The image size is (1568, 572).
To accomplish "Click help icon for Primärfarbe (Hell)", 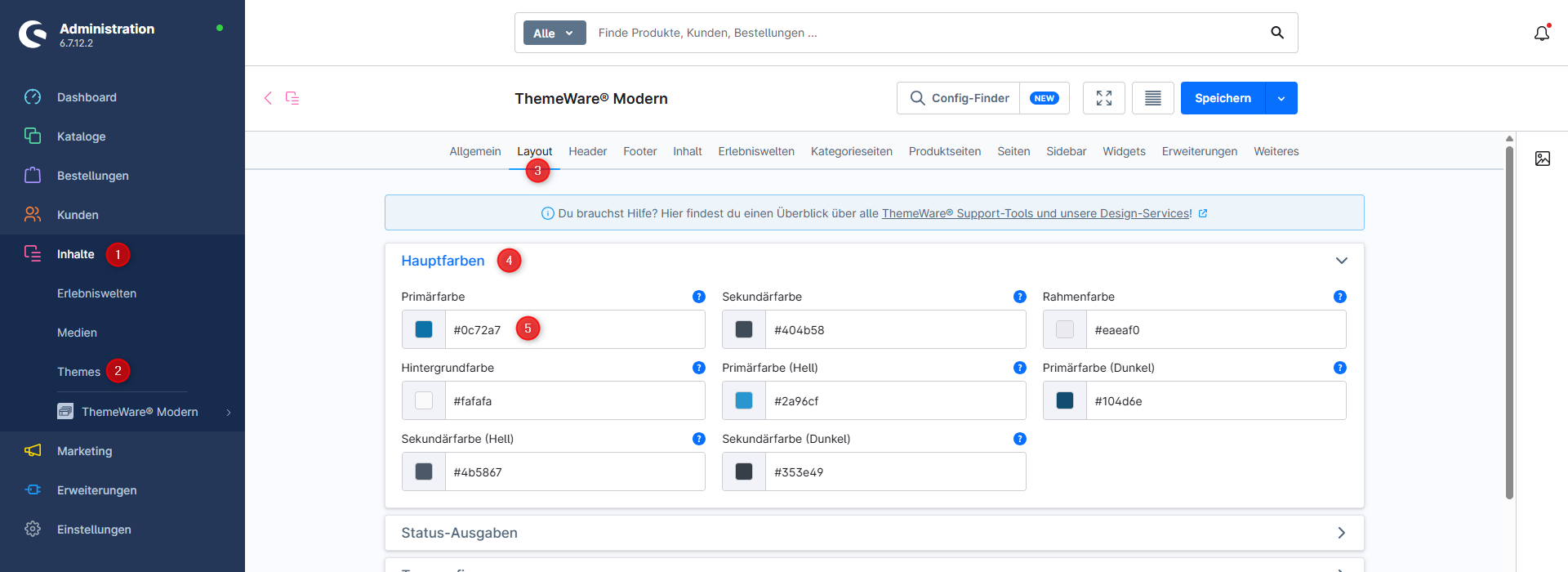I will pos(1020,368).
